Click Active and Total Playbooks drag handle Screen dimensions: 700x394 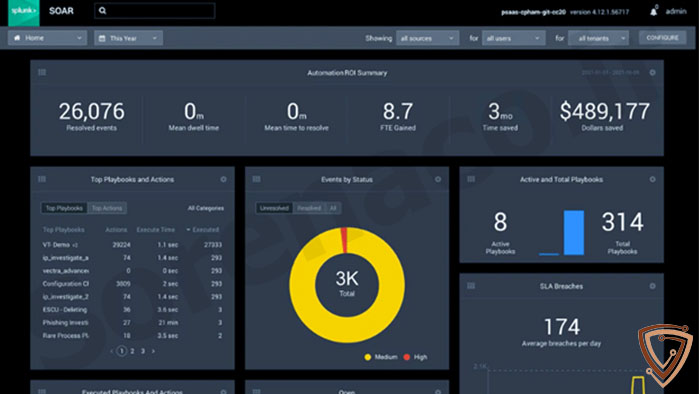(x=471, y=179)
